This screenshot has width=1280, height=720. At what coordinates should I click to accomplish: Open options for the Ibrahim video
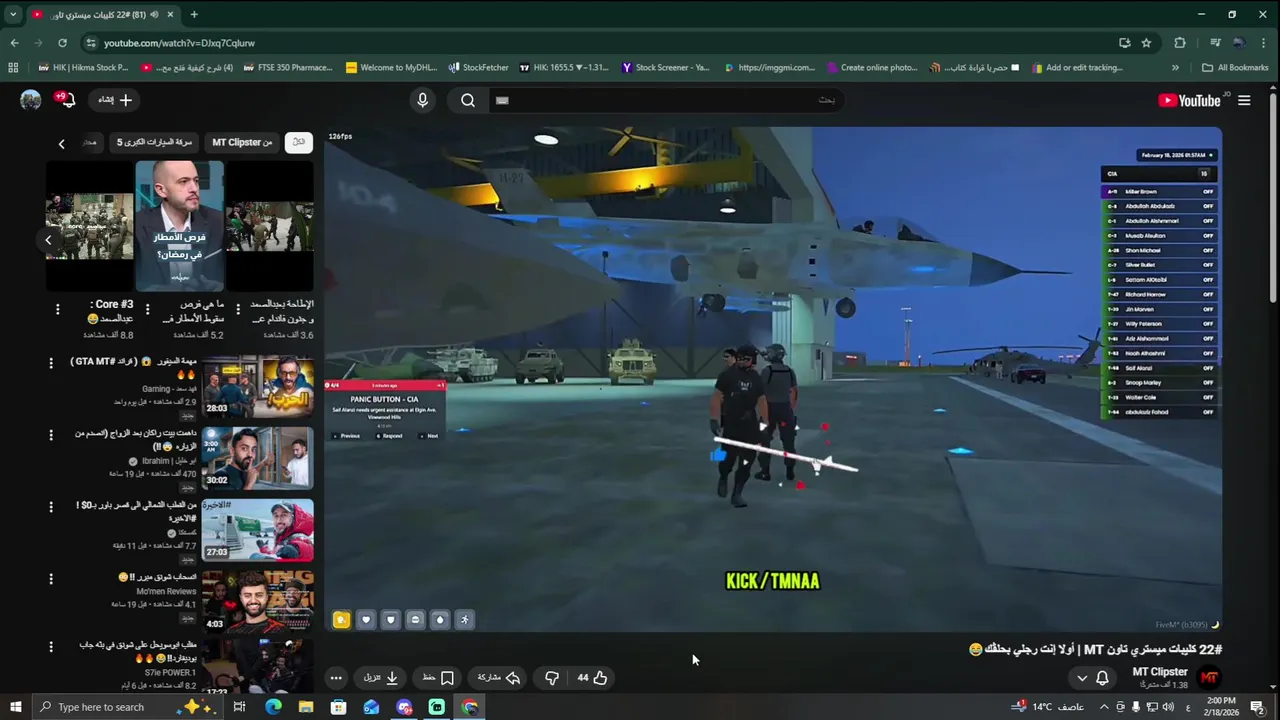(x=51, y=435)
